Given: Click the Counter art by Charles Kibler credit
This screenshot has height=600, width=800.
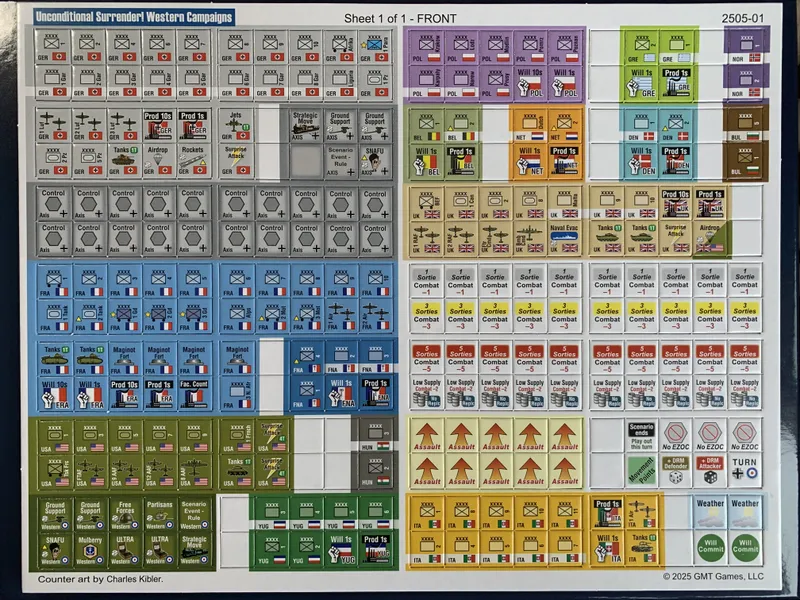Looking at the screenshot, I should click(101, 579).
